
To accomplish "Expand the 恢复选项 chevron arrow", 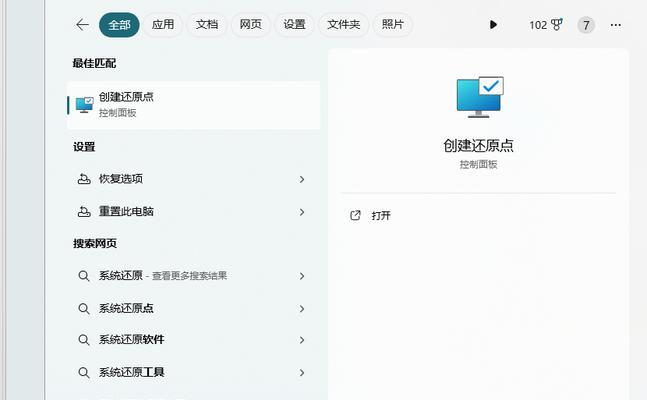I will point(302,179).
